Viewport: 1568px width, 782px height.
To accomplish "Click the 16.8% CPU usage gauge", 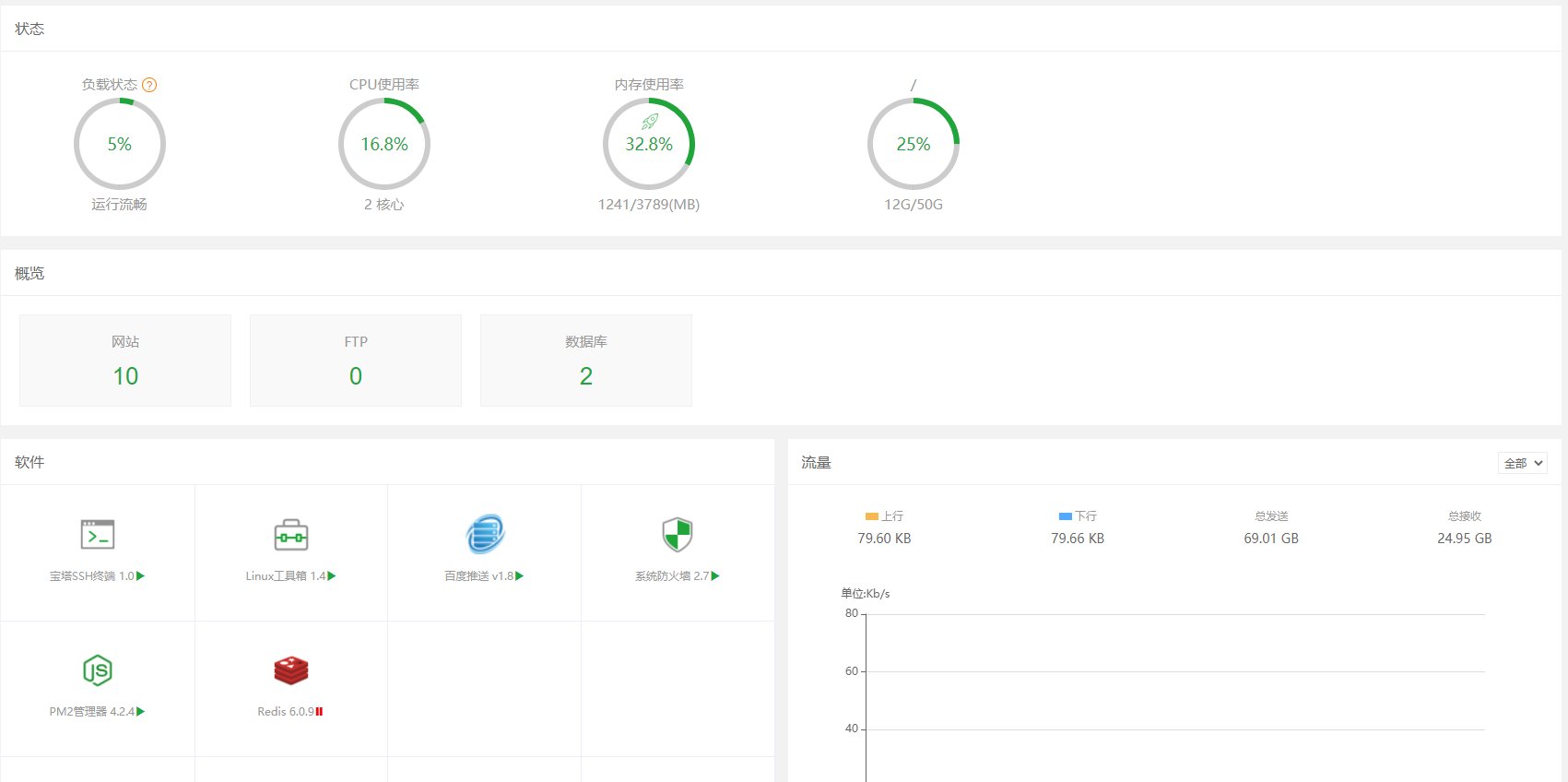I will click(x=384, y=144).
